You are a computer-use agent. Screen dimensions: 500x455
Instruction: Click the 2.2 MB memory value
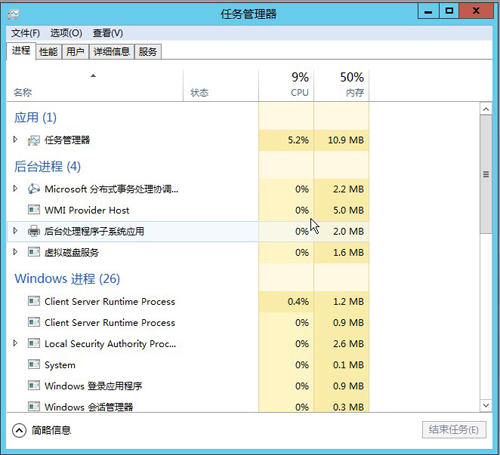(348, 189)
